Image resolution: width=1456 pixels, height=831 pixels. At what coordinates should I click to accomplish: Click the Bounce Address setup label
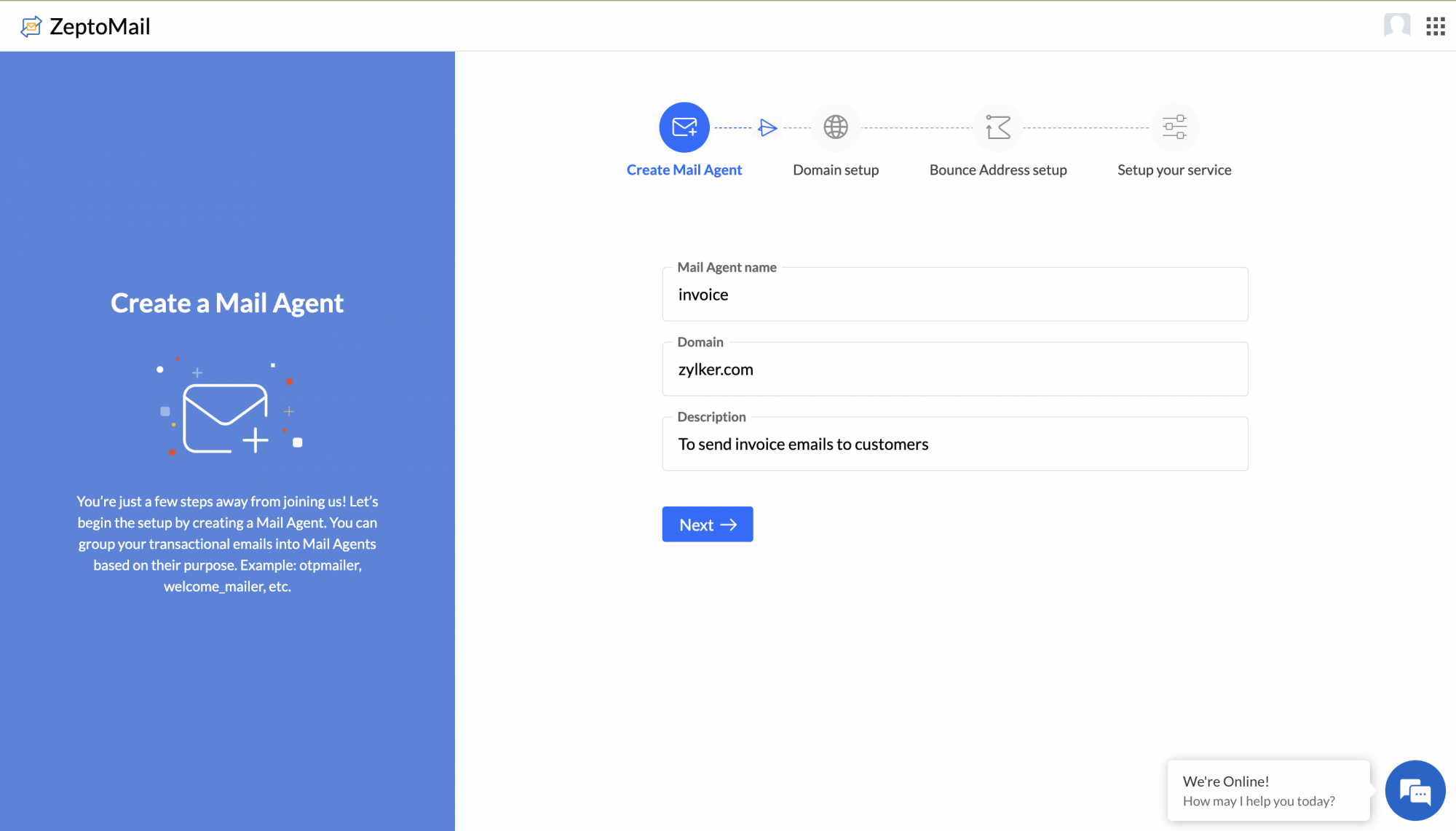(997, 170)
